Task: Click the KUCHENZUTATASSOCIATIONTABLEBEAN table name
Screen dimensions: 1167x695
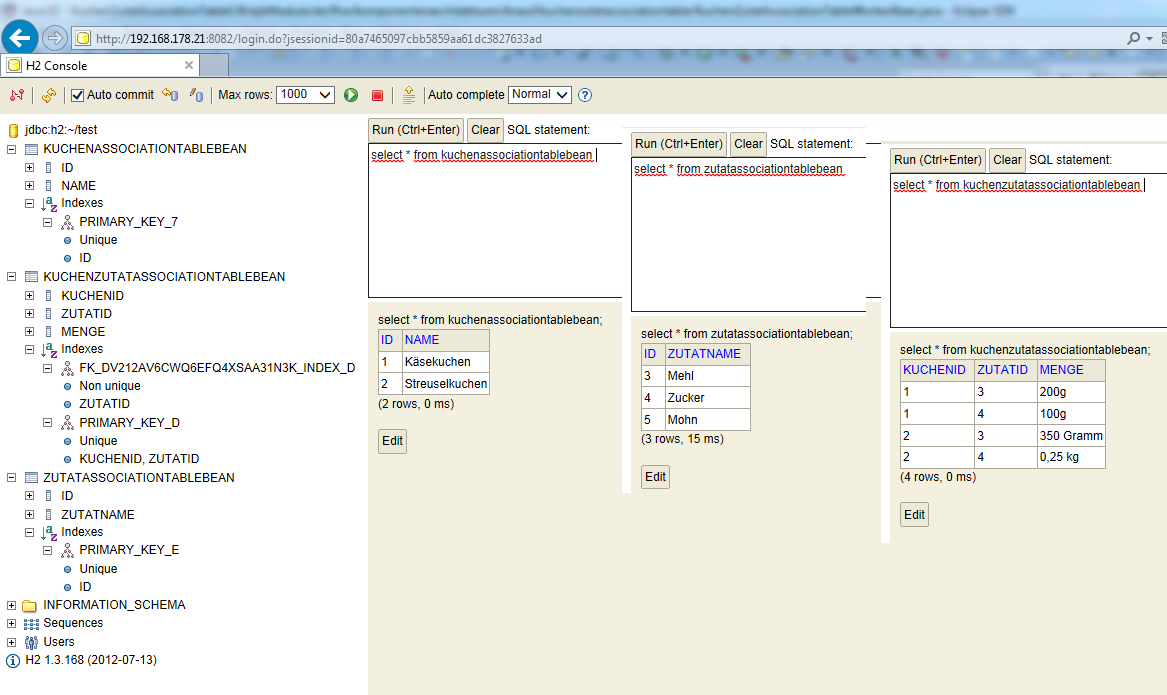Action: pyautogui.click(x=164, y=277)
